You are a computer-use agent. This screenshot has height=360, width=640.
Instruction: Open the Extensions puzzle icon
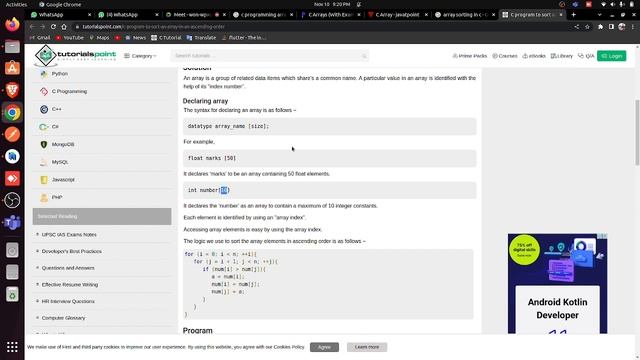point(600,27)
